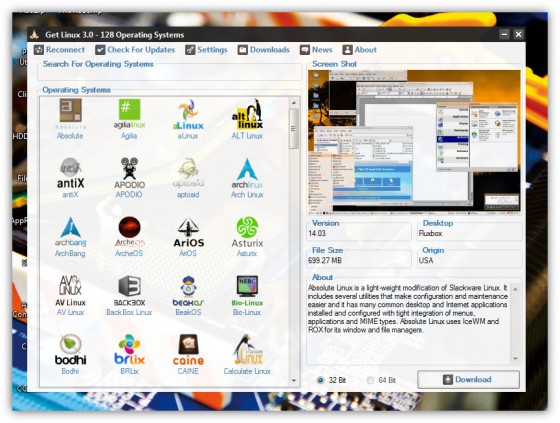The image size is (560, 423).
Task: Click the File Size value 699.27 MB
Action: (325, 260)
